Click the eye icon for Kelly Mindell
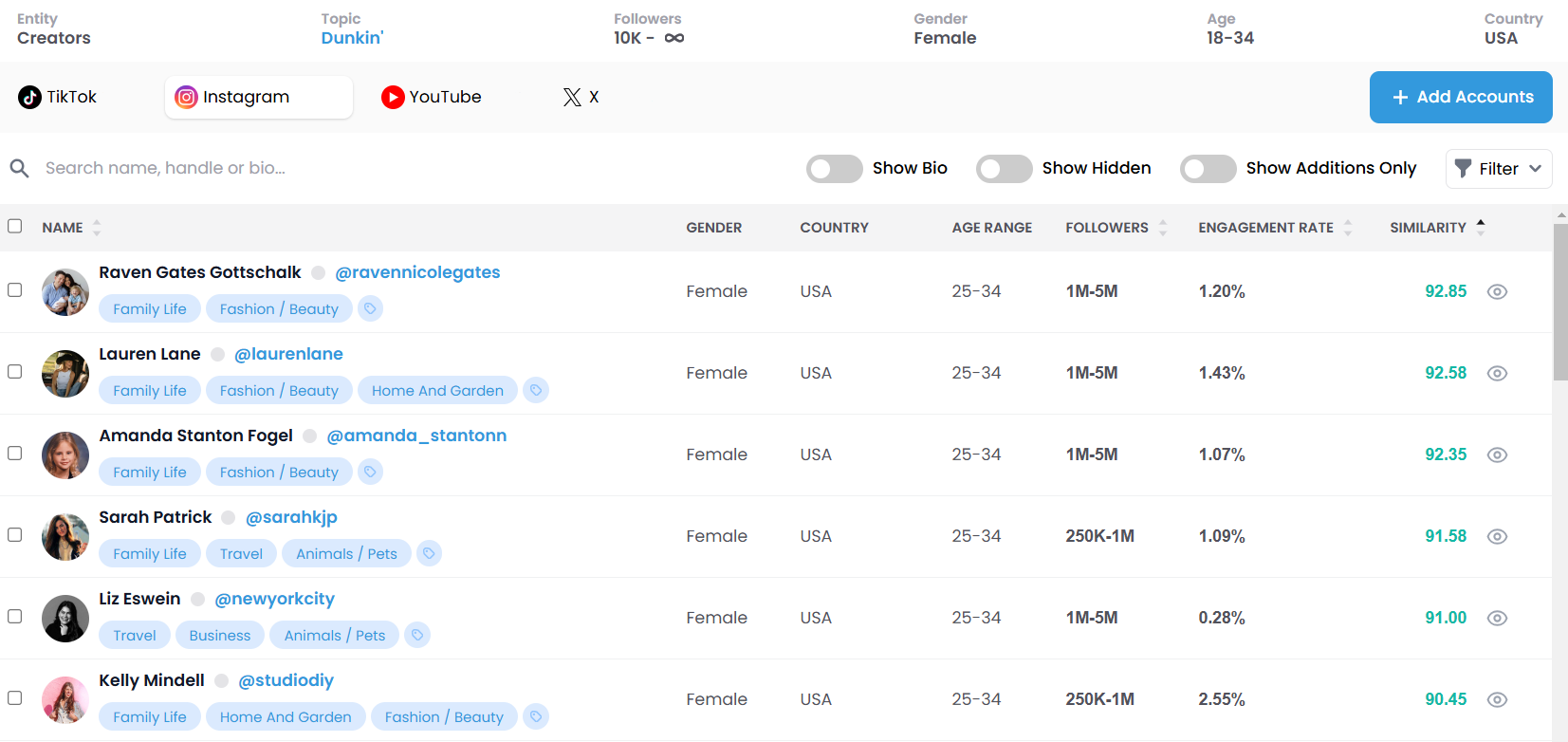The image size is (1568, 742). (x=1497, y=699)
